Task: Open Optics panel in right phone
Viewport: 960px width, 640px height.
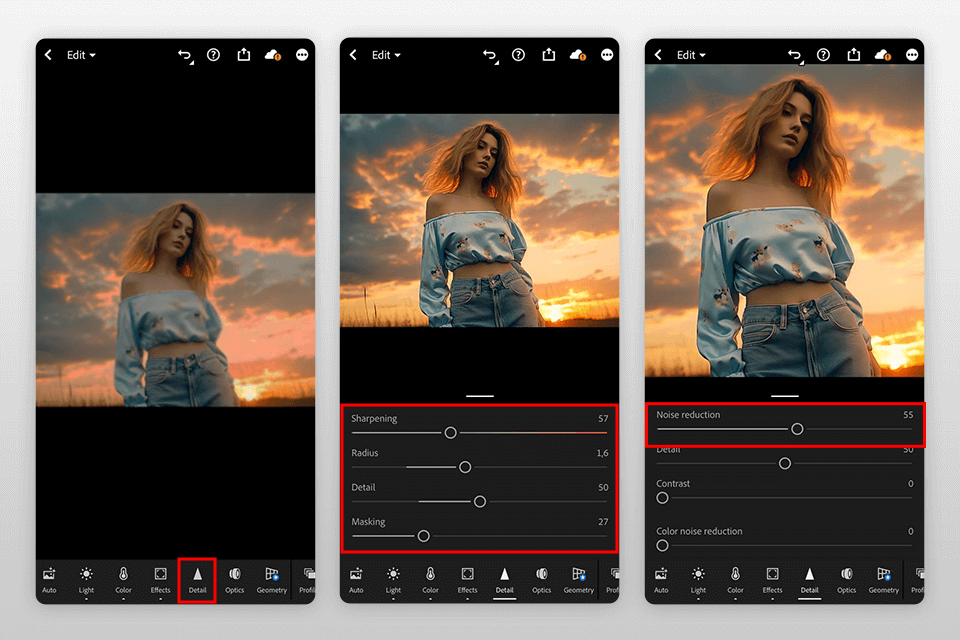Action: click(x=847, y=580)
